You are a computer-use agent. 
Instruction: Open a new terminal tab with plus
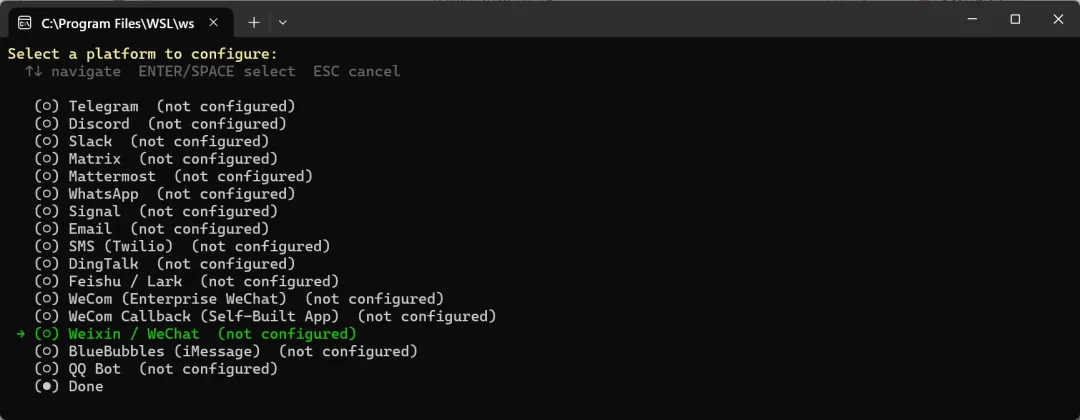click(x=254, y=22)
